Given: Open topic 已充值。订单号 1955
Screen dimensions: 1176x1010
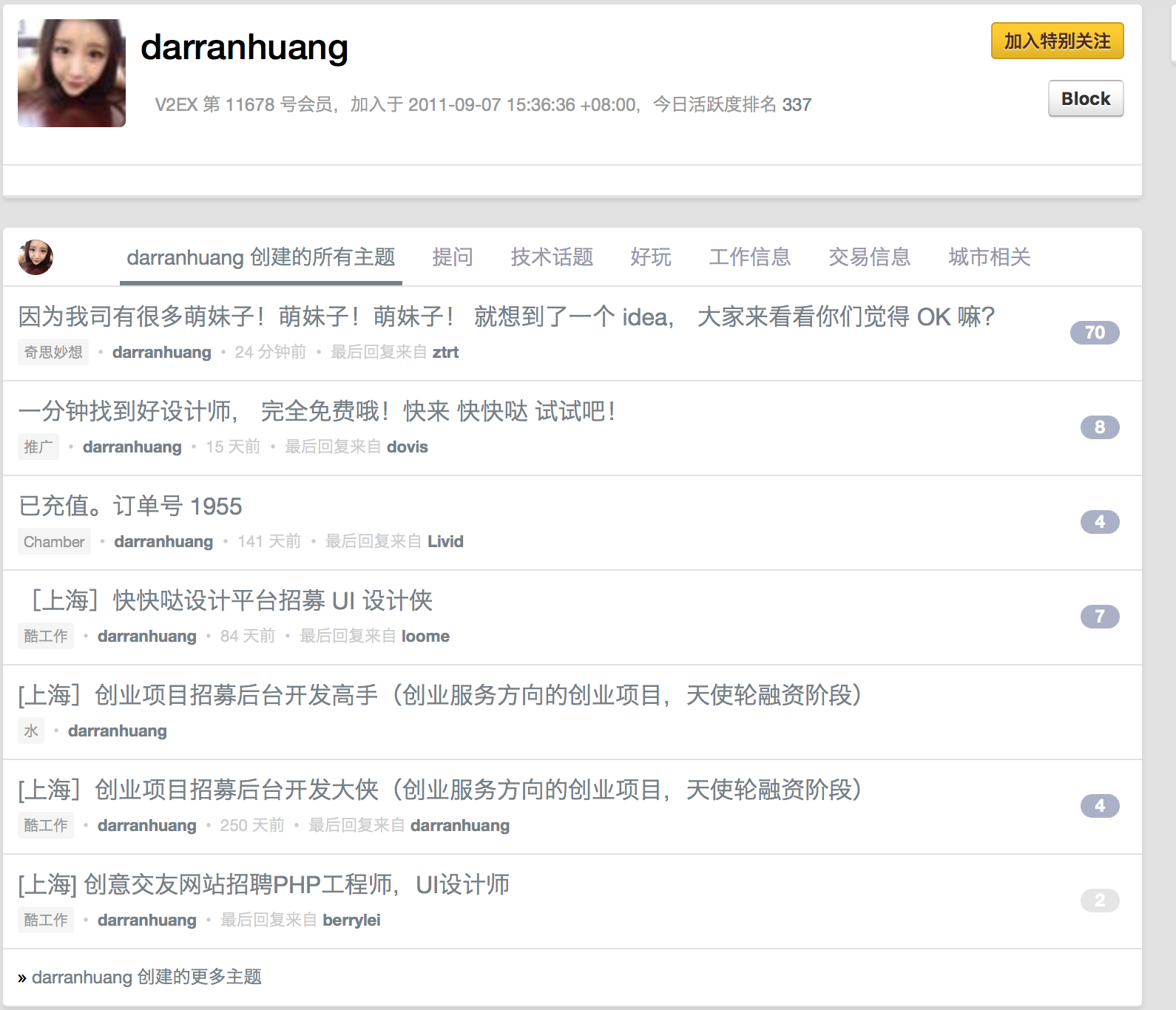Looking at the screenshot, I should click(130, 506).
